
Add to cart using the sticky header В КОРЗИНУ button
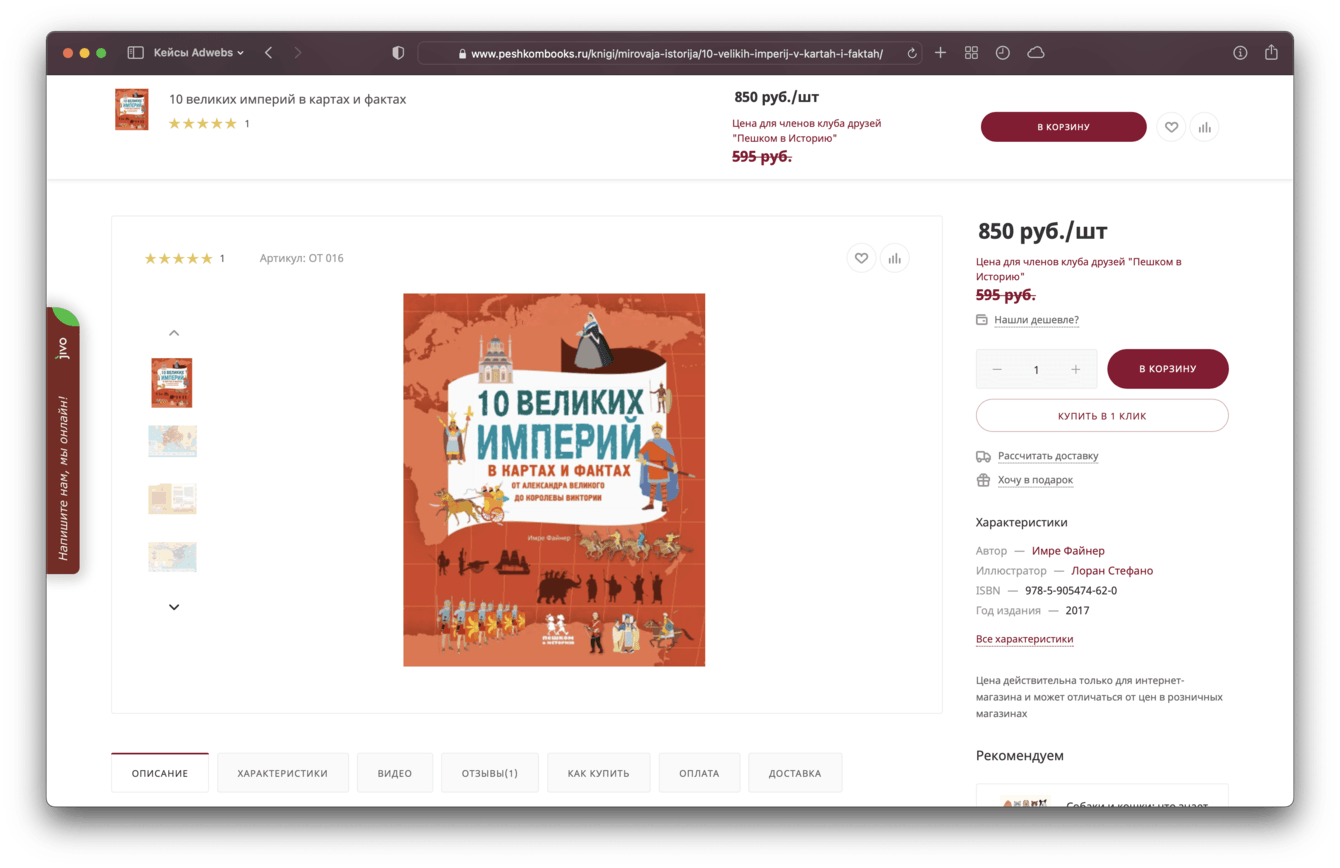[1063, 127]
